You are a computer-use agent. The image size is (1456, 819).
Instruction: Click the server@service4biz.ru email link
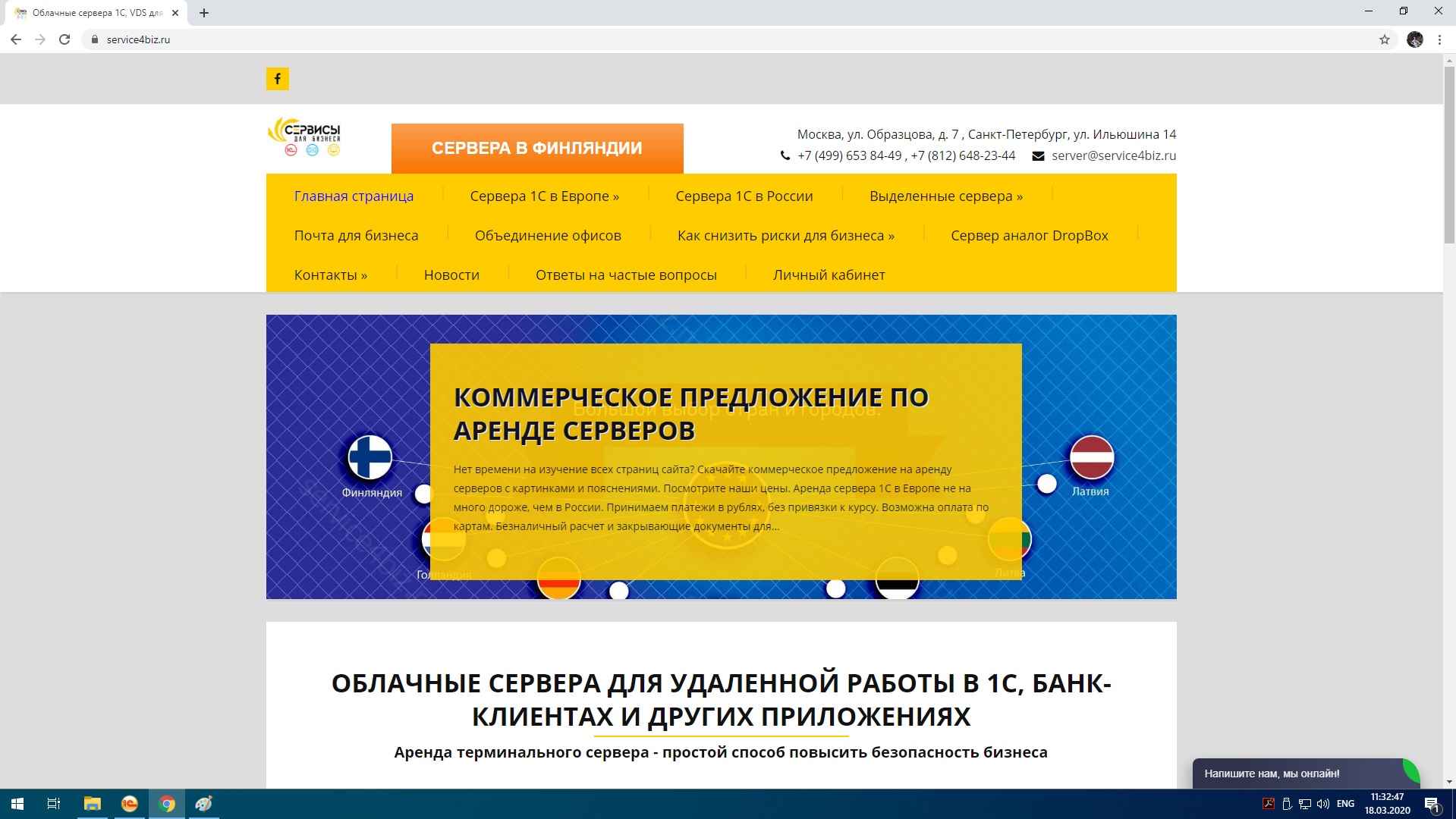click(x=1113, y=155)
